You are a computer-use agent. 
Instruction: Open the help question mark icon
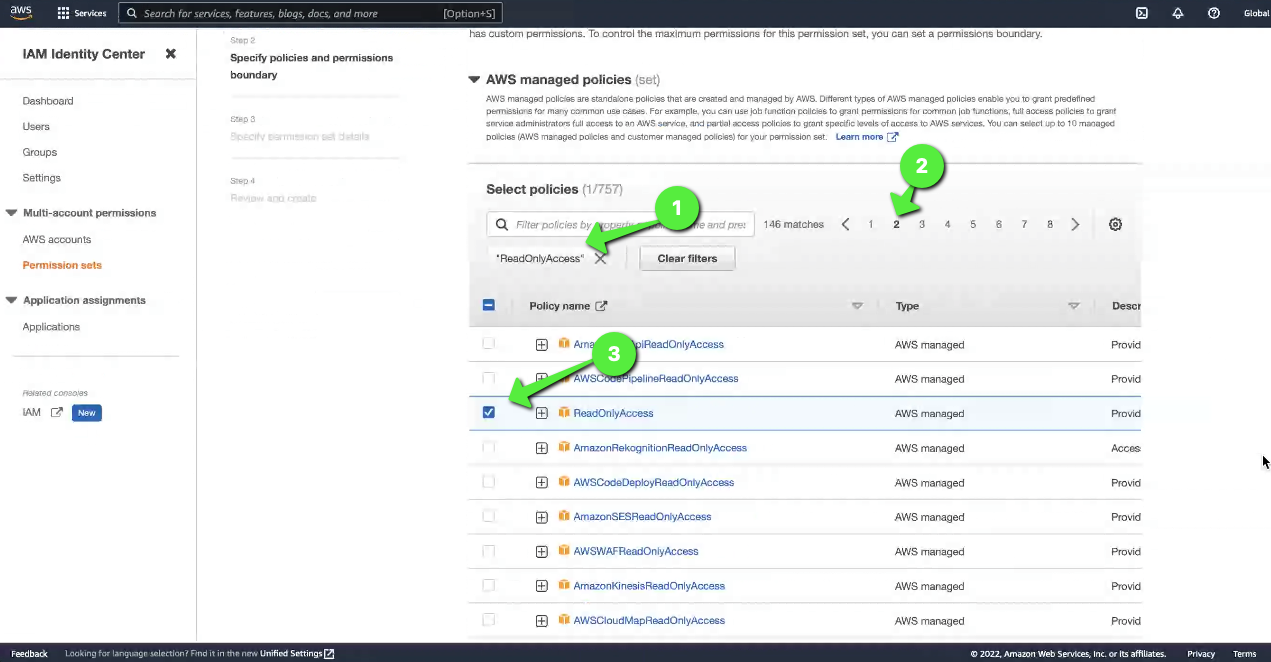(x=1213, y=13)
